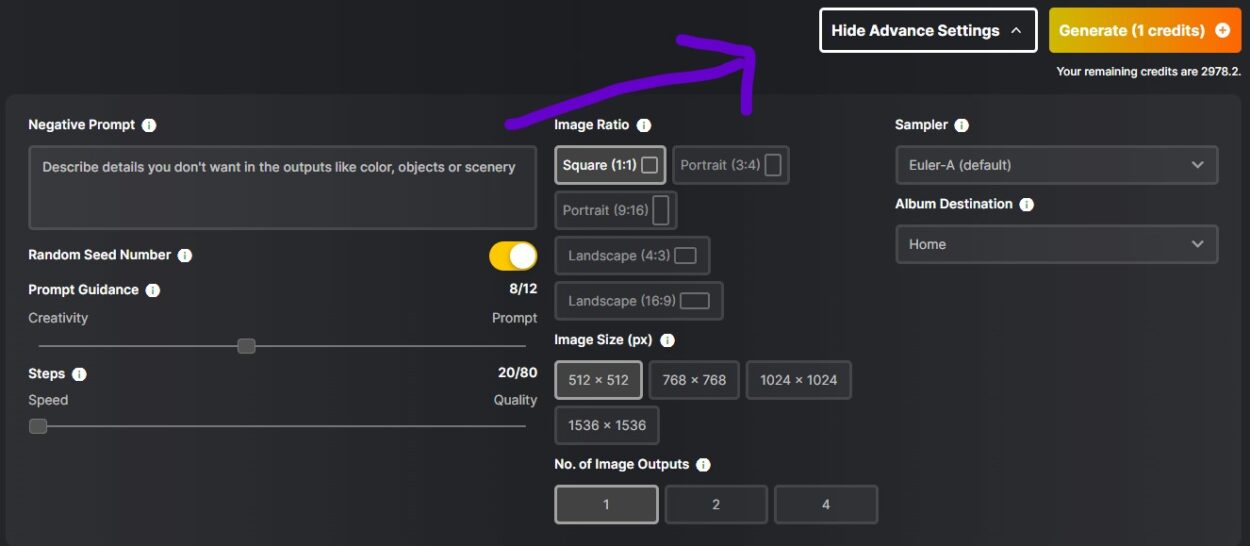Select 1024 × 1024 image size
This screenshot has width=1250, height=546.
pyautogui.click(x=798, y=380)
